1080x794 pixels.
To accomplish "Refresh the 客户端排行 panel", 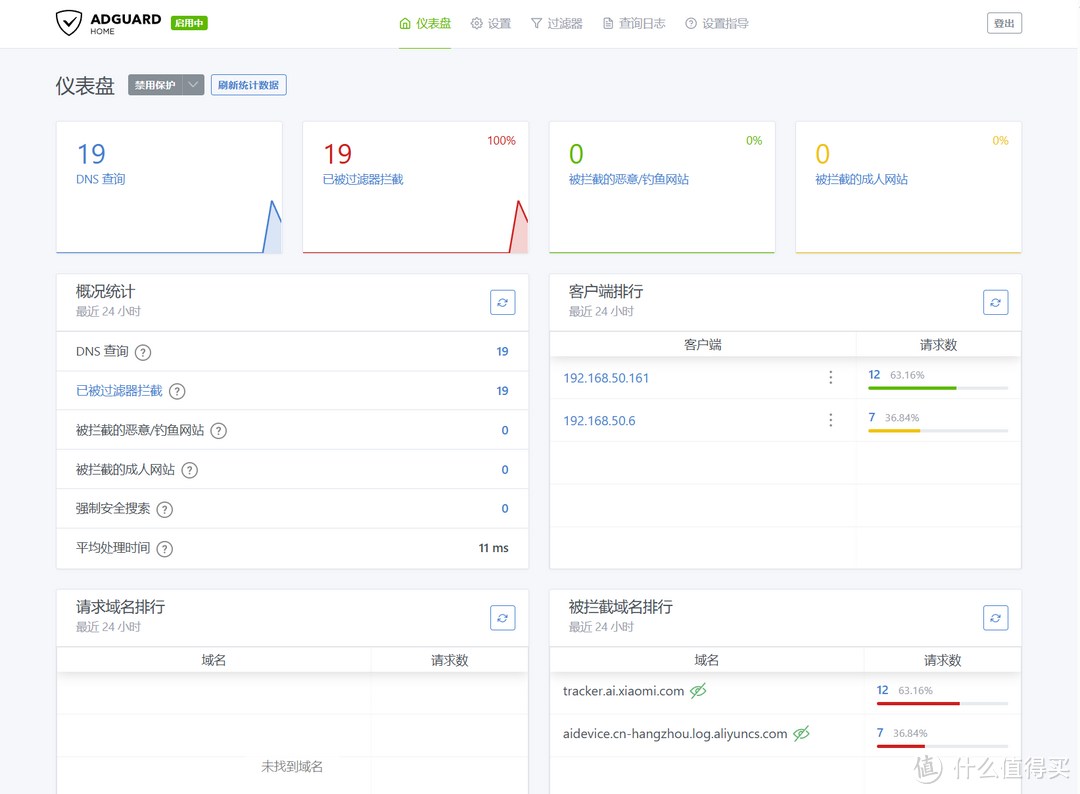I will (995, 302).
